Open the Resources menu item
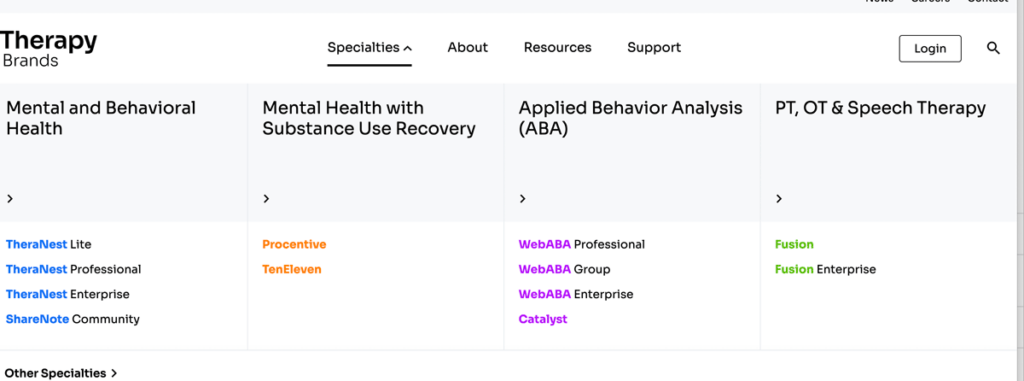The height and width of the screenshot is (381, 1024). point(558,48)
